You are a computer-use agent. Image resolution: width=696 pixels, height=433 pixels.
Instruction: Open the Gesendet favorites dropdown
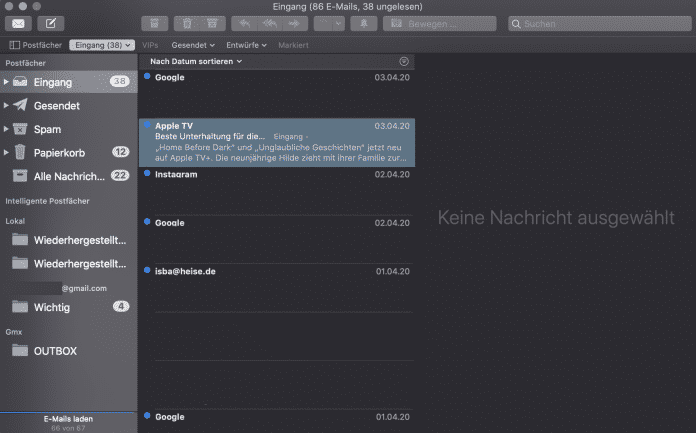tap(193, 45)
